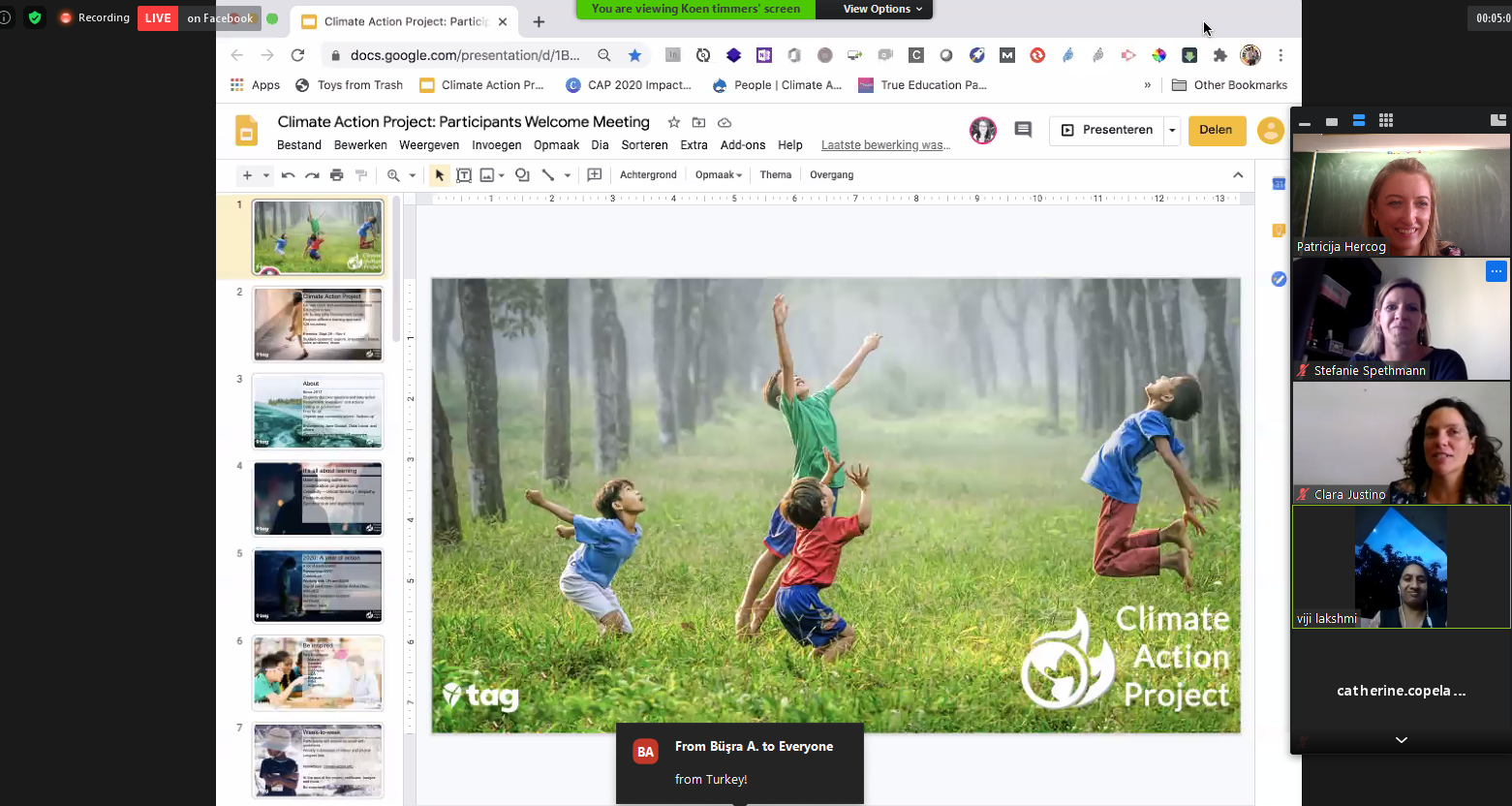This screenshot has width=1512, height=806.
Task: Choose the select cursor arrow tool
Action: click(440, 175)
